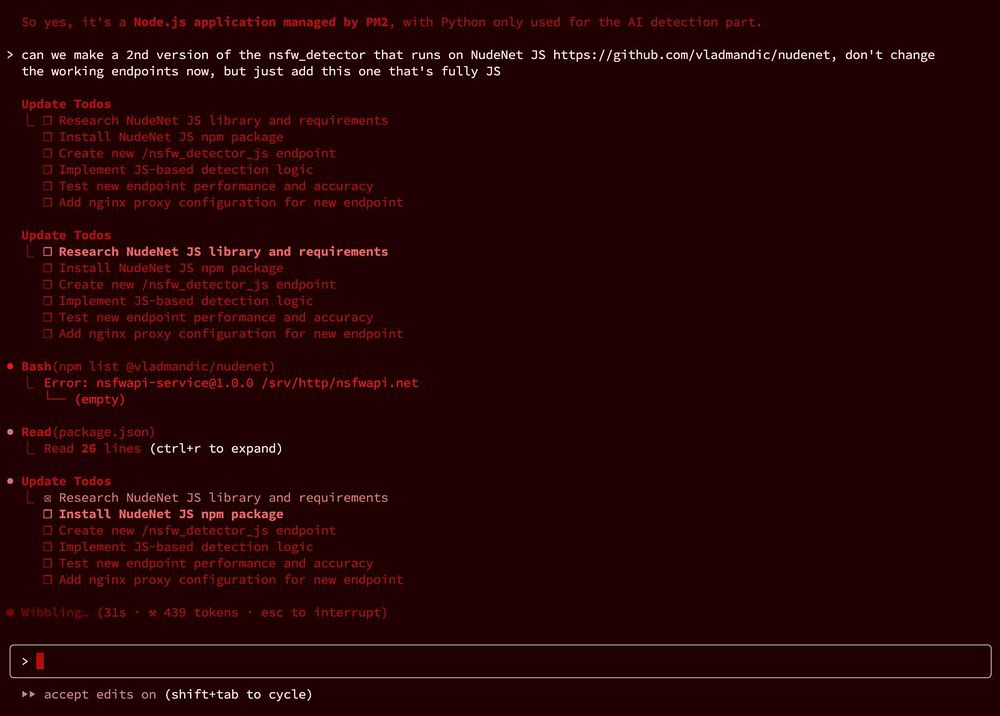Click the 'Read(package.json)' tool call
1000x716 pixels.
coord(88,432)
